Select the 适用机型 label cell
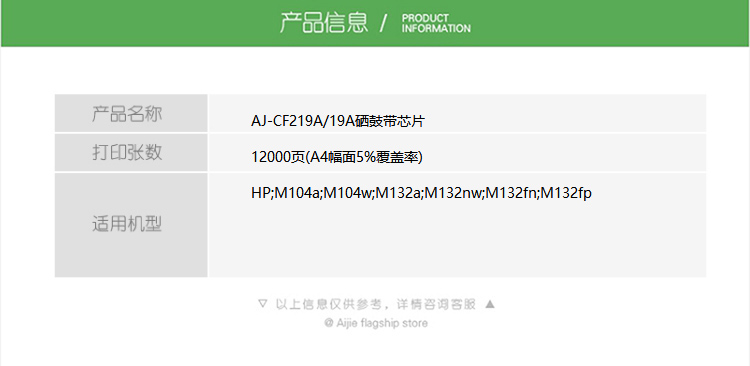Viewport: 750px width, 366px height. (x=131, y=225)
